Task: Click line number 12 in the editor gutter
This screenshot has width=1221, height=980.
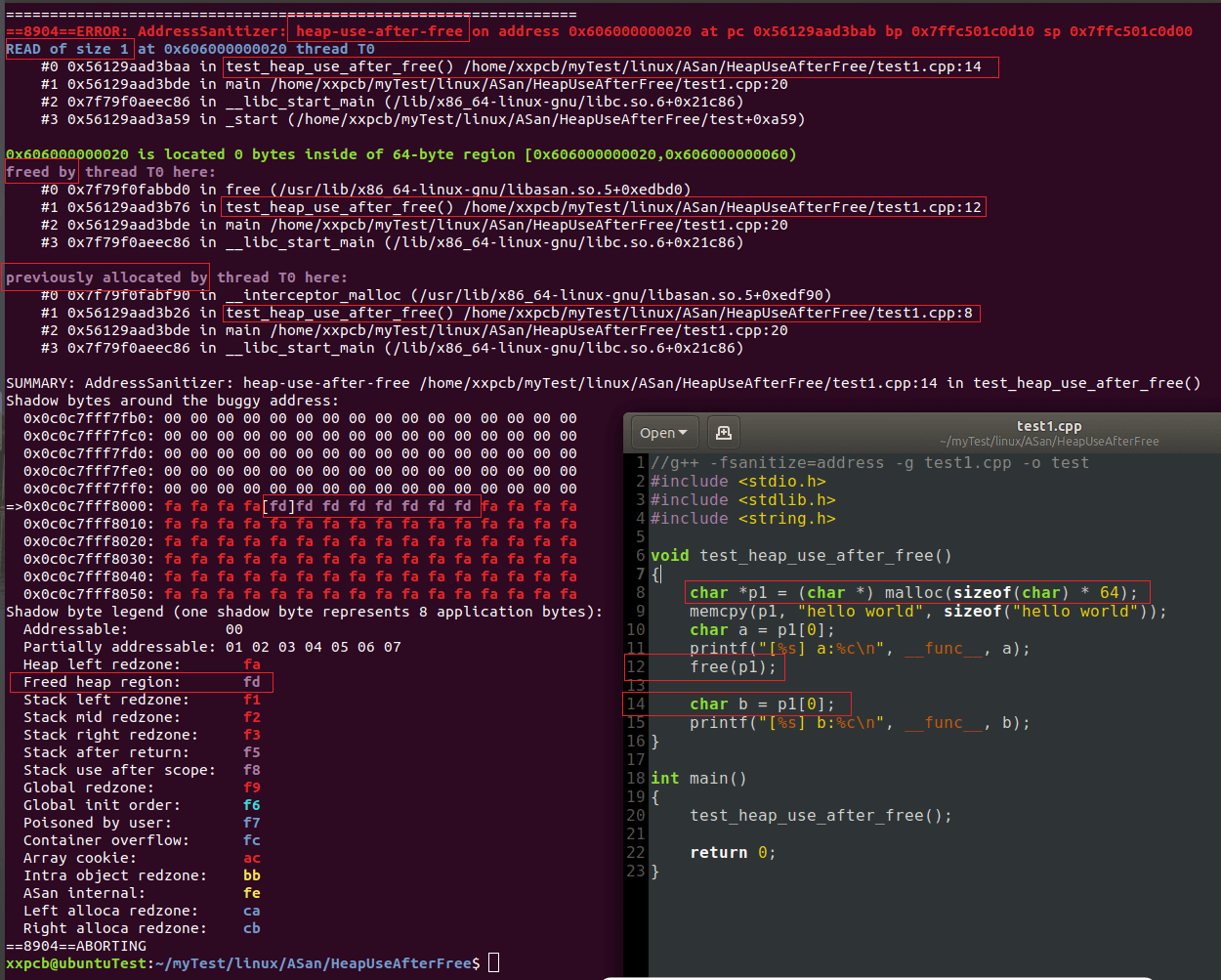Action: [636, 667]
